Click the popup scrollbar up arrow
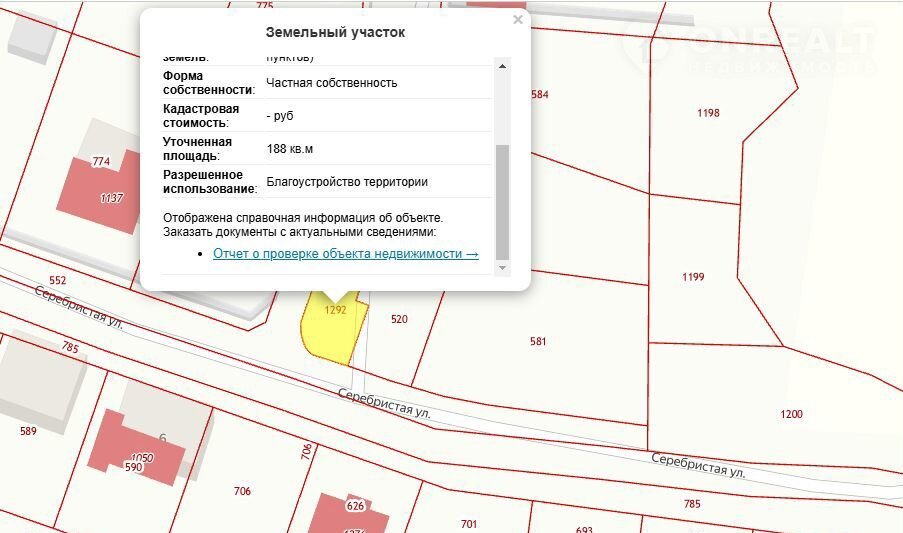 pos(502,66)
